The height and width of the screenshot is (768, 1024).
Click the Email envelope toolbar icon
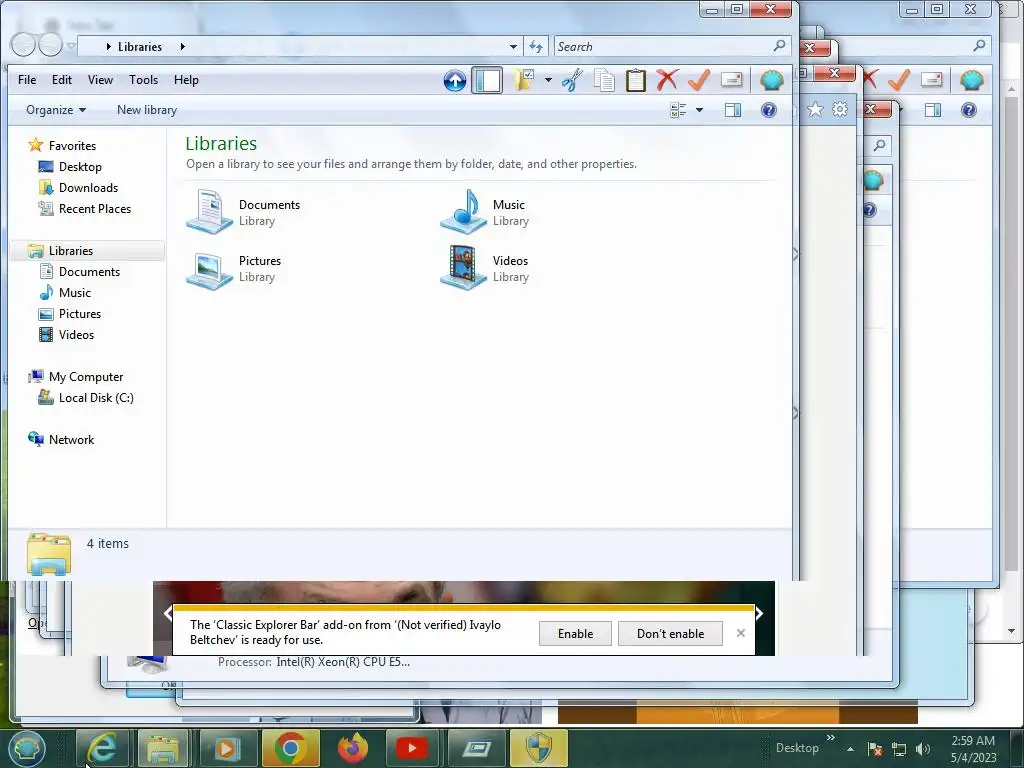(x=731, y=80)
